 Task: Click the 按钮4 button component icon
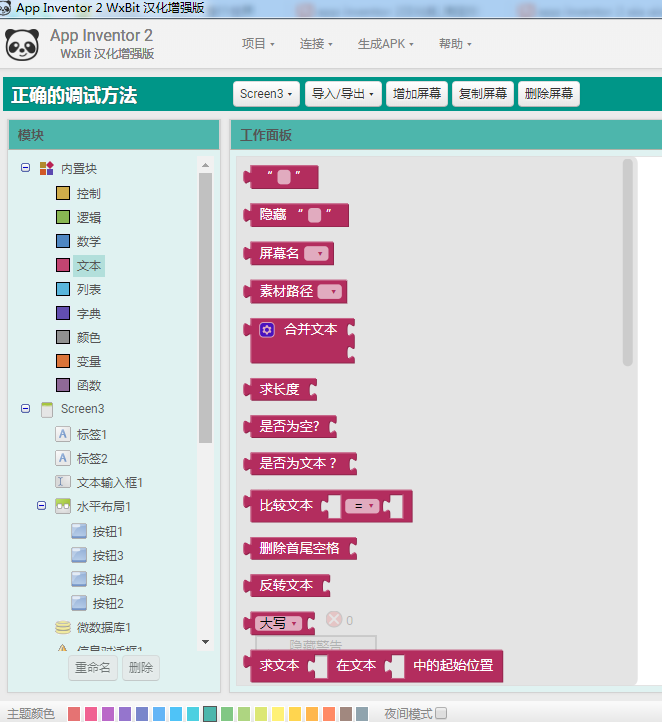[x=79, y=578]
